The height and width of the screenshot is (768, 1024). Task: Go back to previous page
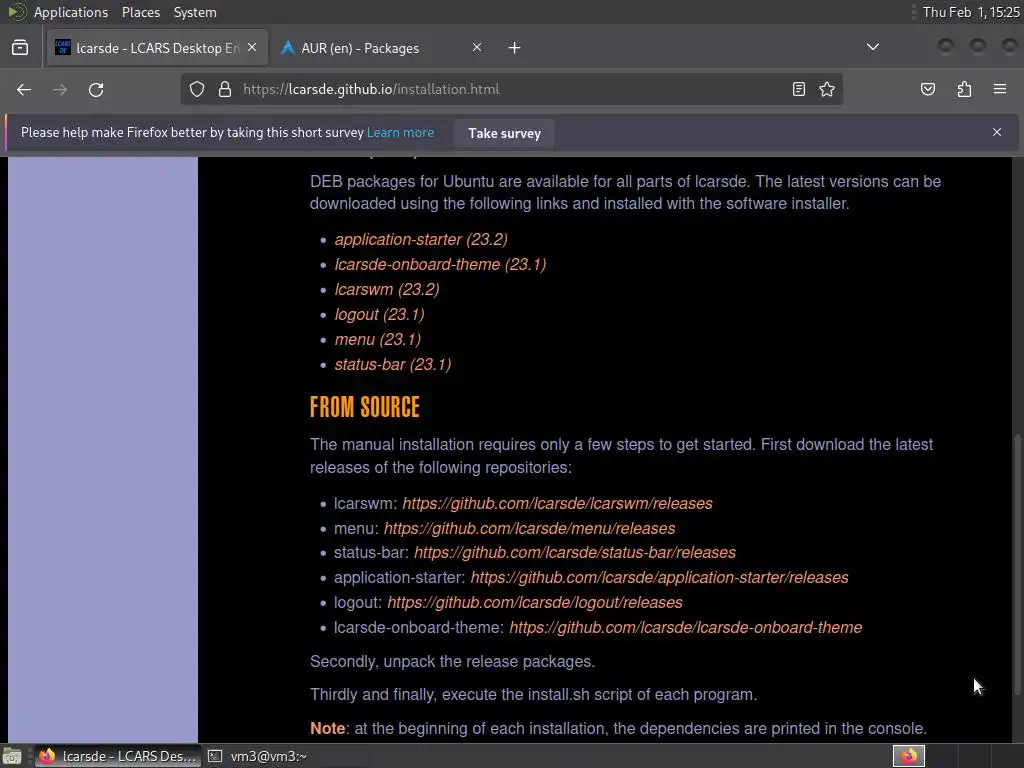(x=24, y=89)
